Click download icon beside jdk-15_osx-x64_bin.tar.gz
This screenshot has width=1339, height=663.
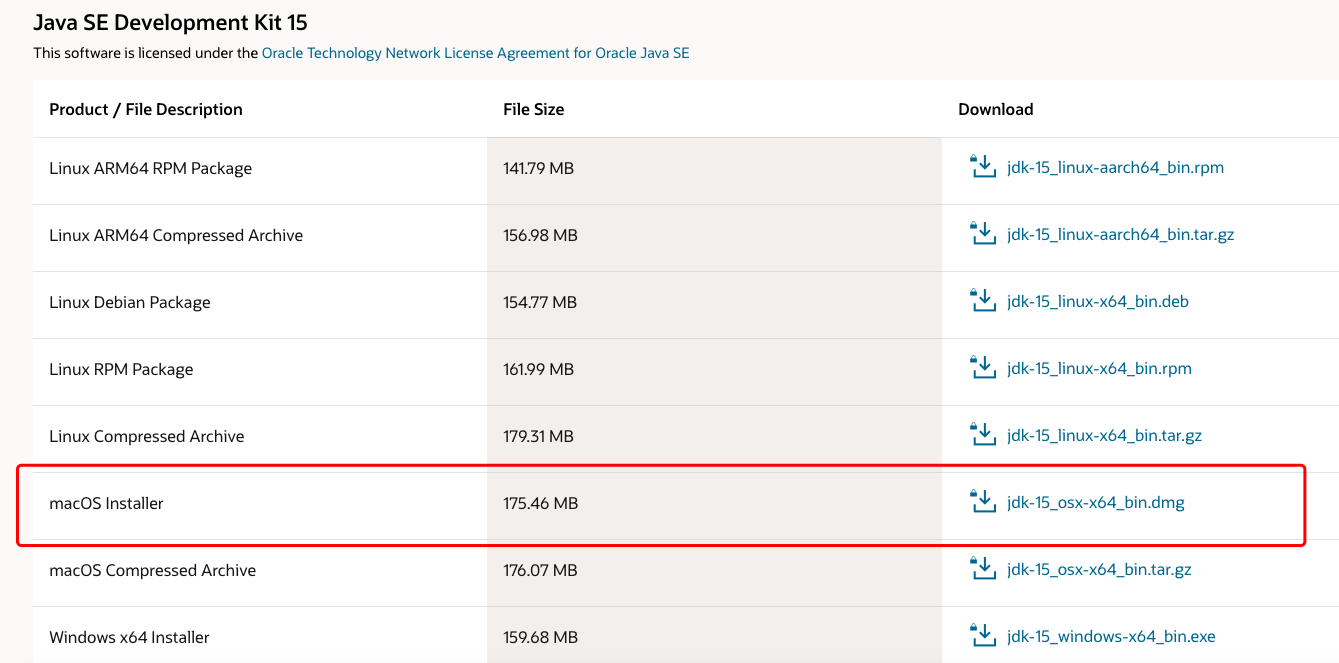[984, 568]
